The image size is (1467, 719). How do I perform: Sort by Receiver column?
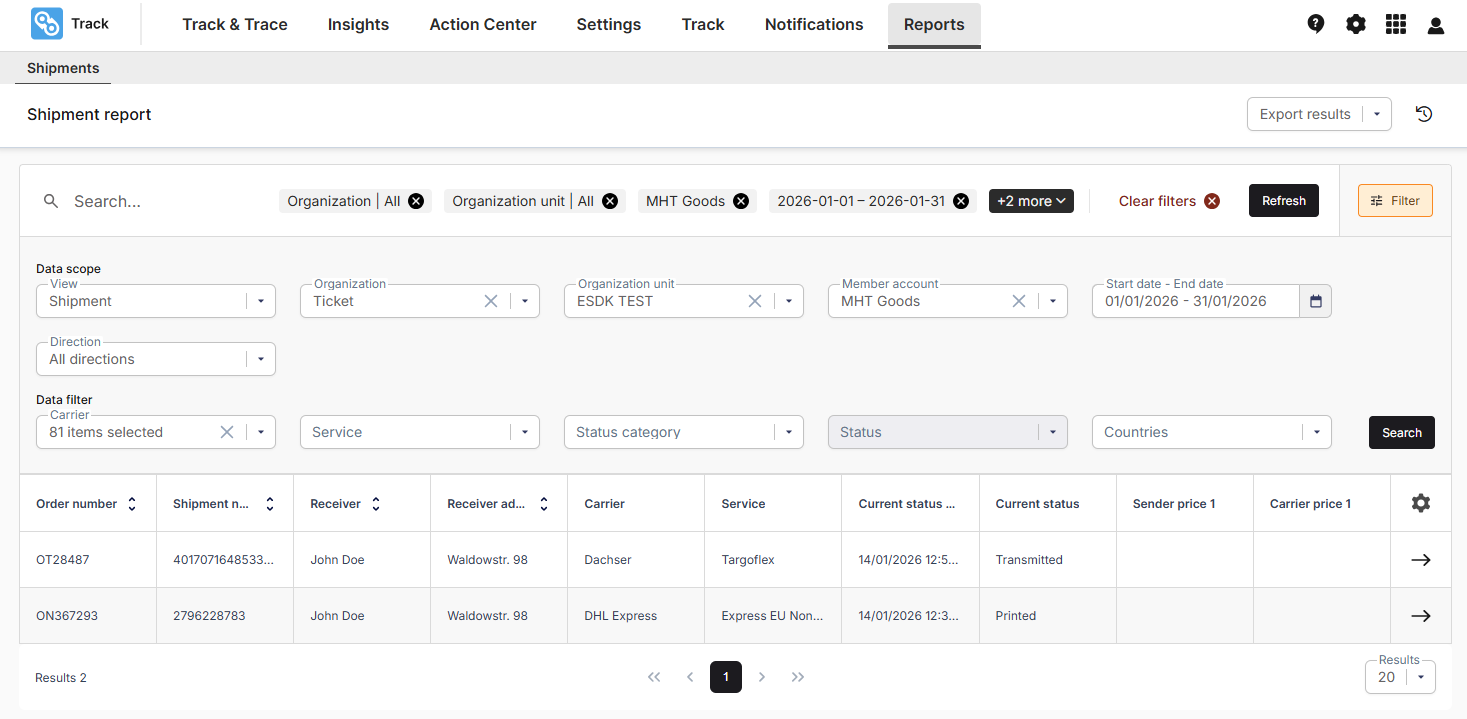376,504
